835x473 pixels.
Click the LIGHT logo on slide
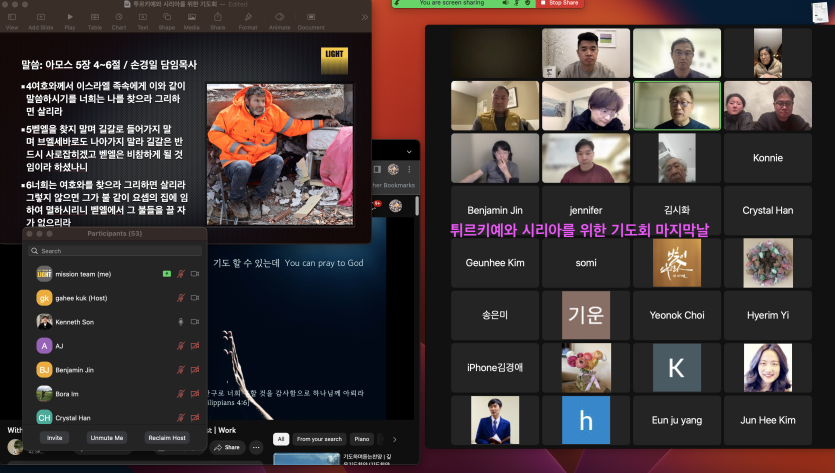[x=334, y=60]
